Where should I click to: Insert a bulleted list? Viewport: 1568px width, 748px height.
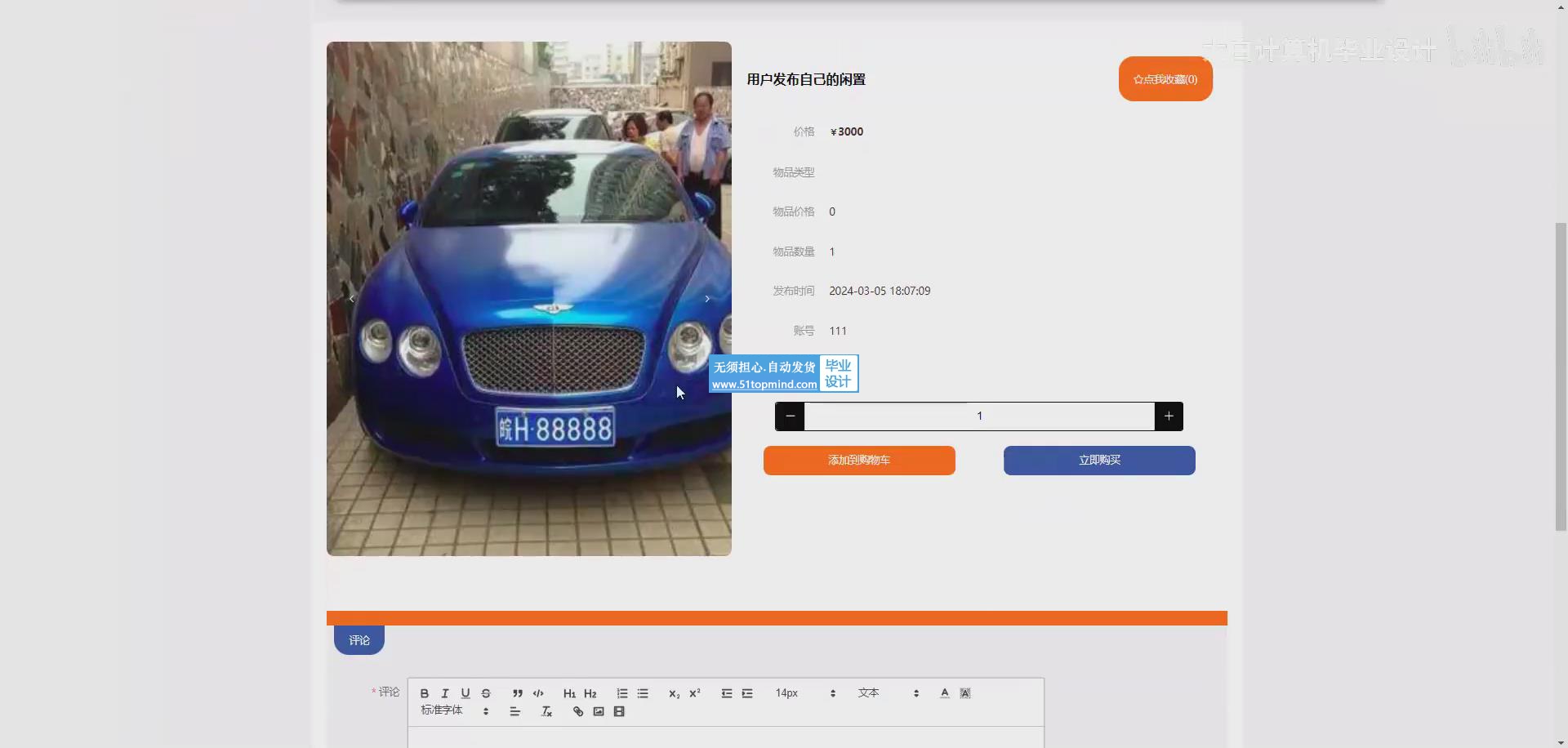pos(643,693)
